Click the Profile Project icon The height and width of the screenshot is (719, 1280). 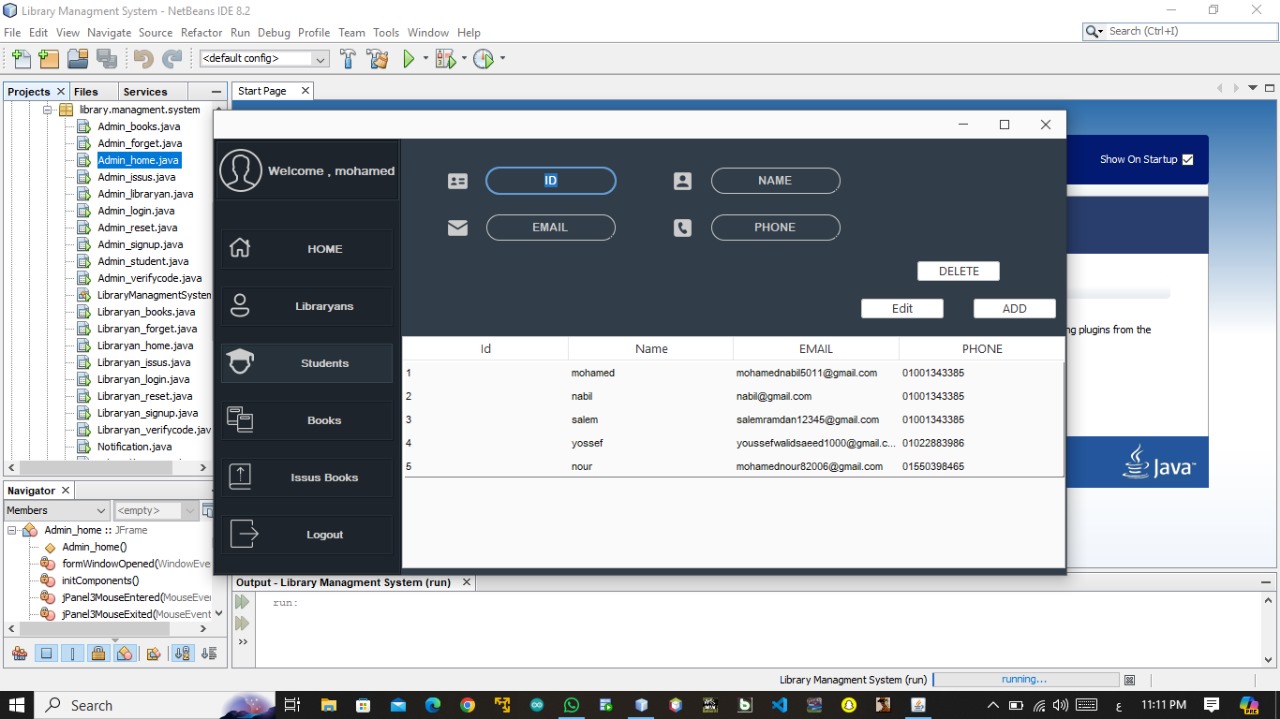click(483, 59)
